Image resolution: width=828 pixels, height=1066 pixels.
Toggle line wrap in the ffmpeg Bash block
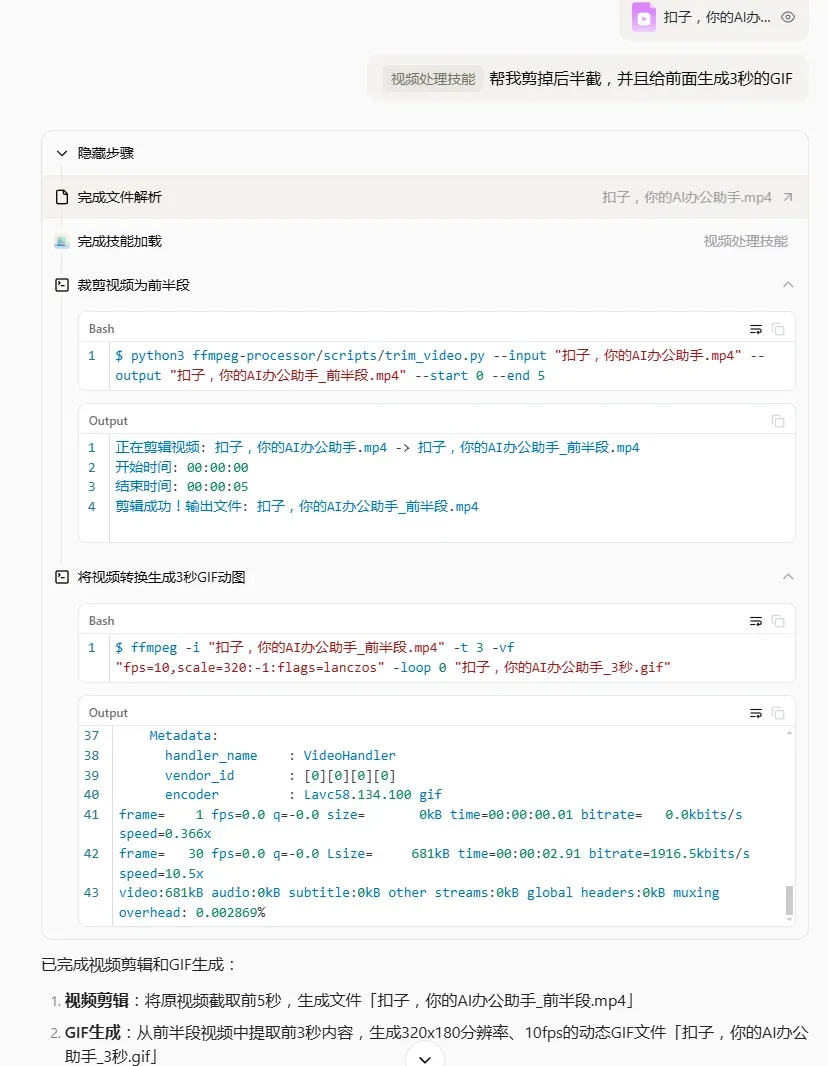point(756,621)
